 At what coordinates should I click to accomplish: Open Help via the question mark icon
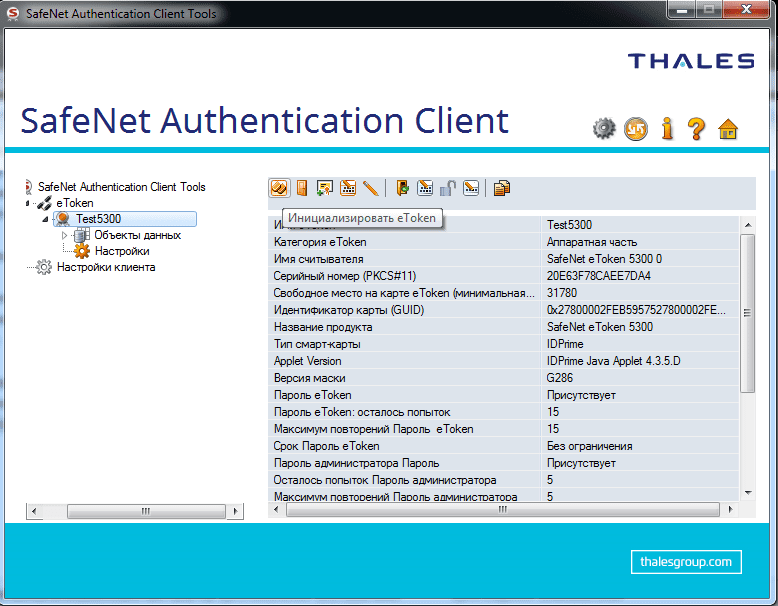coord(697,129)
